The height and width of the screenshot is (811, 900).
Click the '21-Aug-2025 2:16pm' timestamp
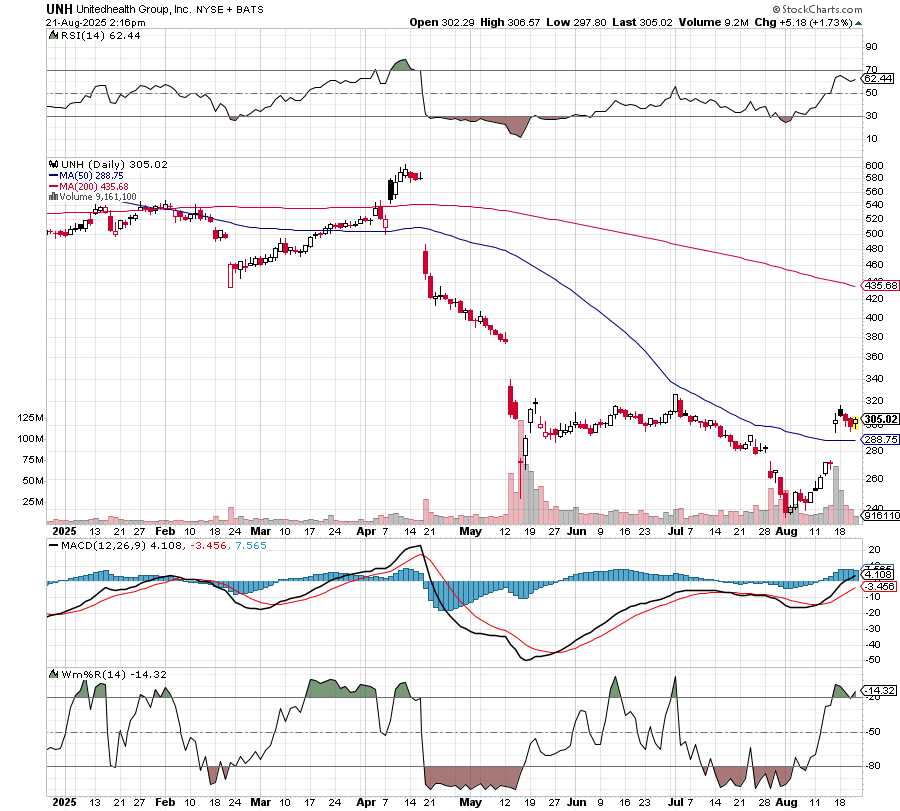(96, 23)
